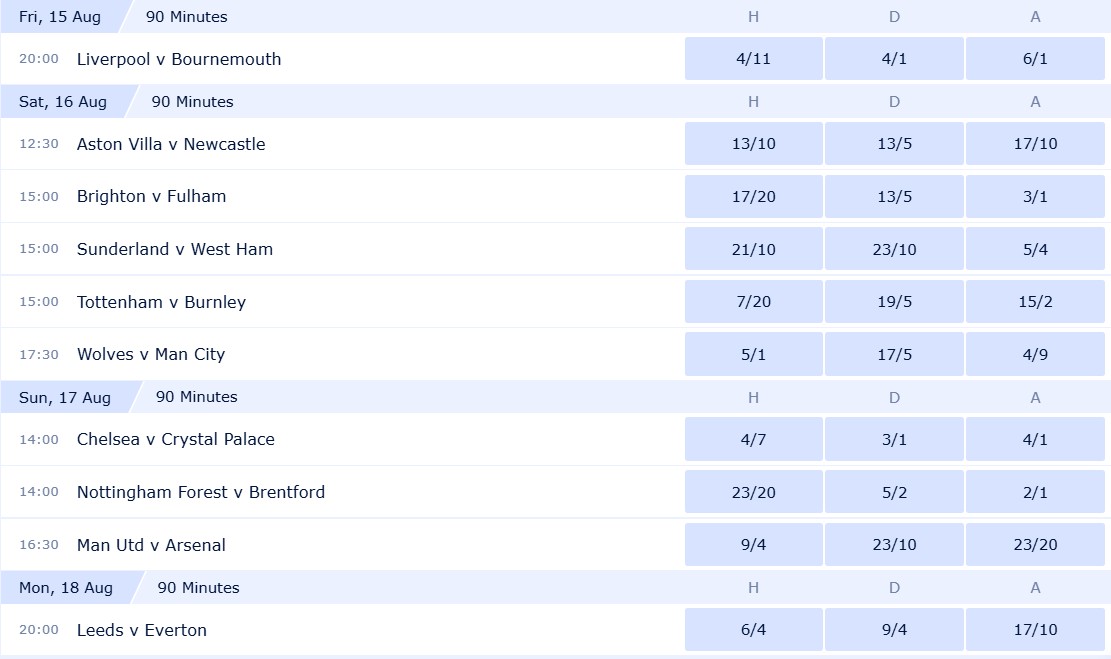
Task: Pick Burnley away odds 15/2
Action: click(x=1035, y=302)
